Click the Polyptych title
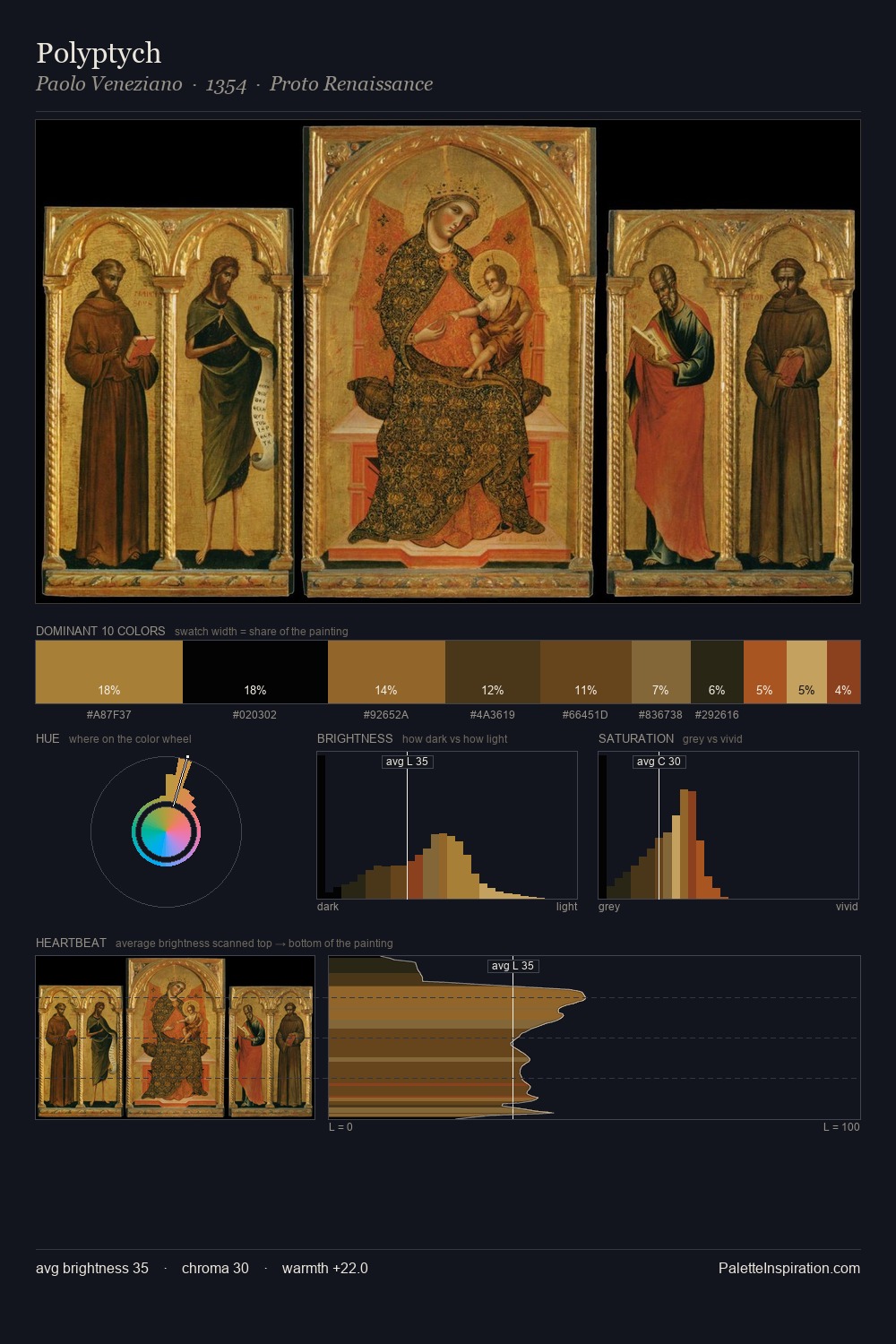Image resolution: width=896 pixels, height=1344 pixels. click(x=99, y=53)
